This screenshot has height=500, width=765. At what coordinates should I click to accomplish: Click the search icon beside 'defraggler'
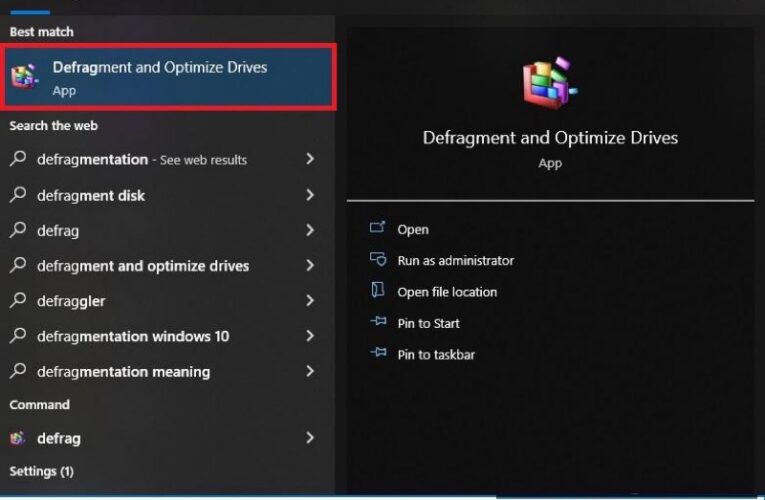[18, 300]
